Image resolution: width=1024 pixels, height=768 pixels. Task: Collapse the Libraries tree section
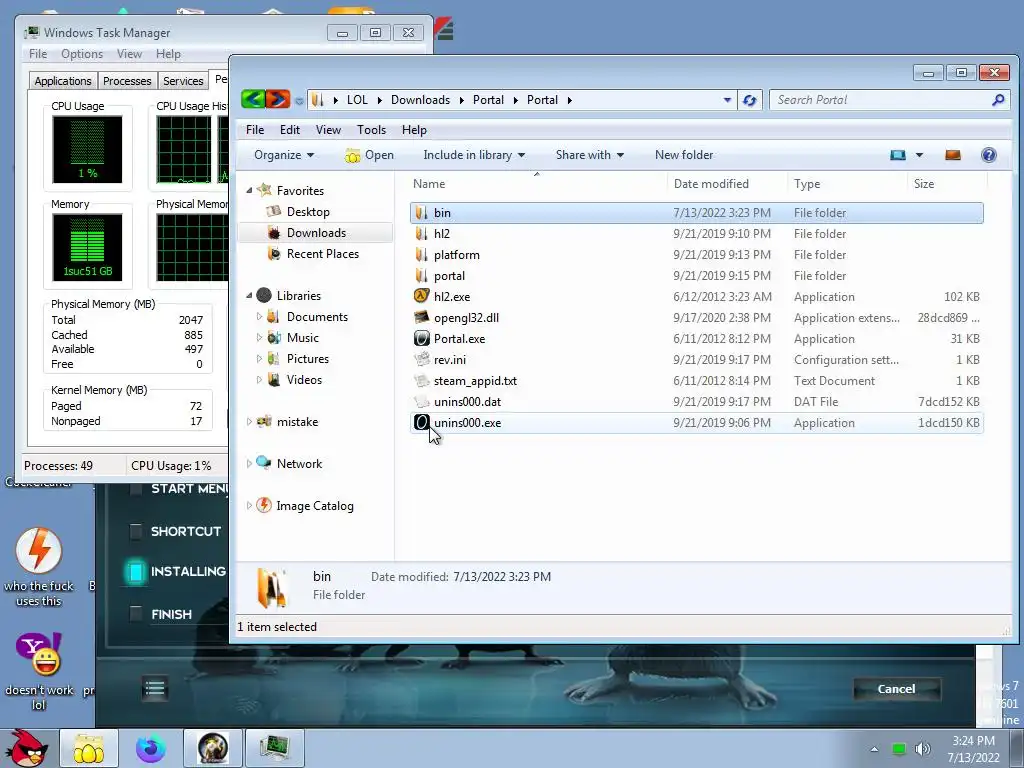tap(249, 295)
